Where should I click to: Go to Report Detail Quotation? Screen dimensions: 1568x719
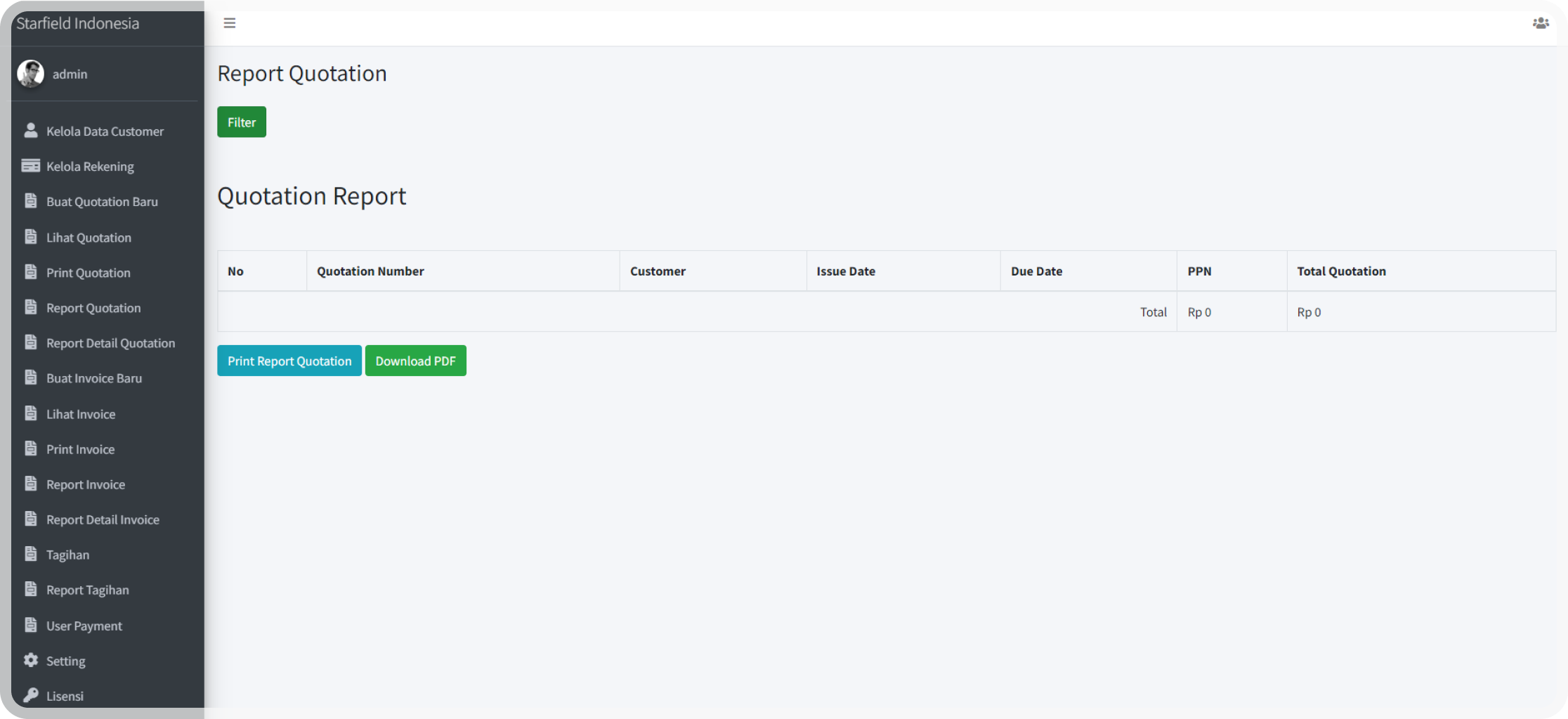[110, 343]
